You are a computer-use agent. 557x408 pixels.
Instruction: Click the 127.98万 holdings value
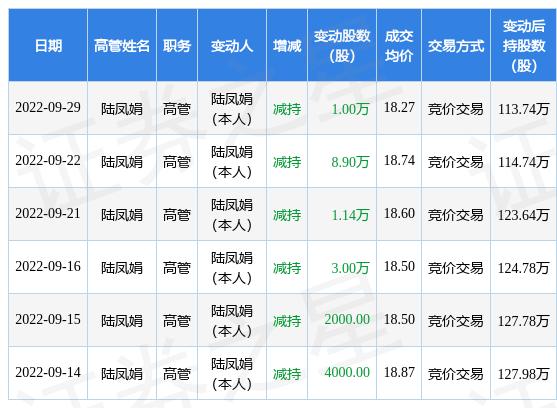pos(524,373)
